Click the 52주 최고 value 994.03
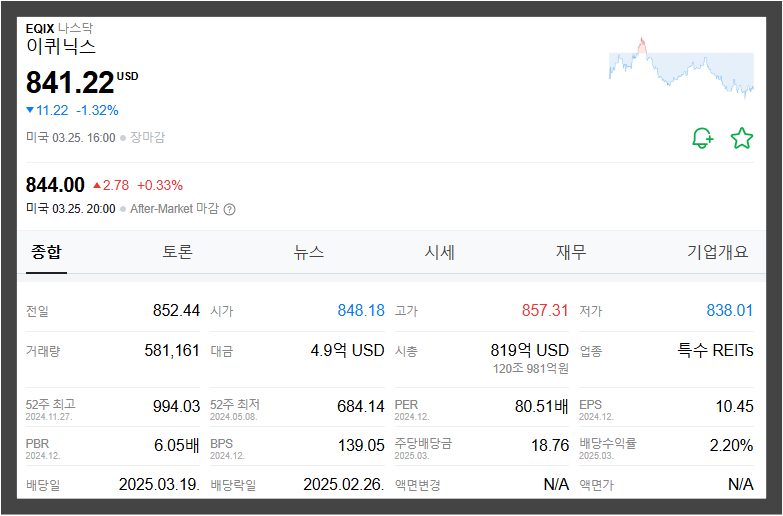Viewport: 783px width, 516px height. (x=176, y=406)
